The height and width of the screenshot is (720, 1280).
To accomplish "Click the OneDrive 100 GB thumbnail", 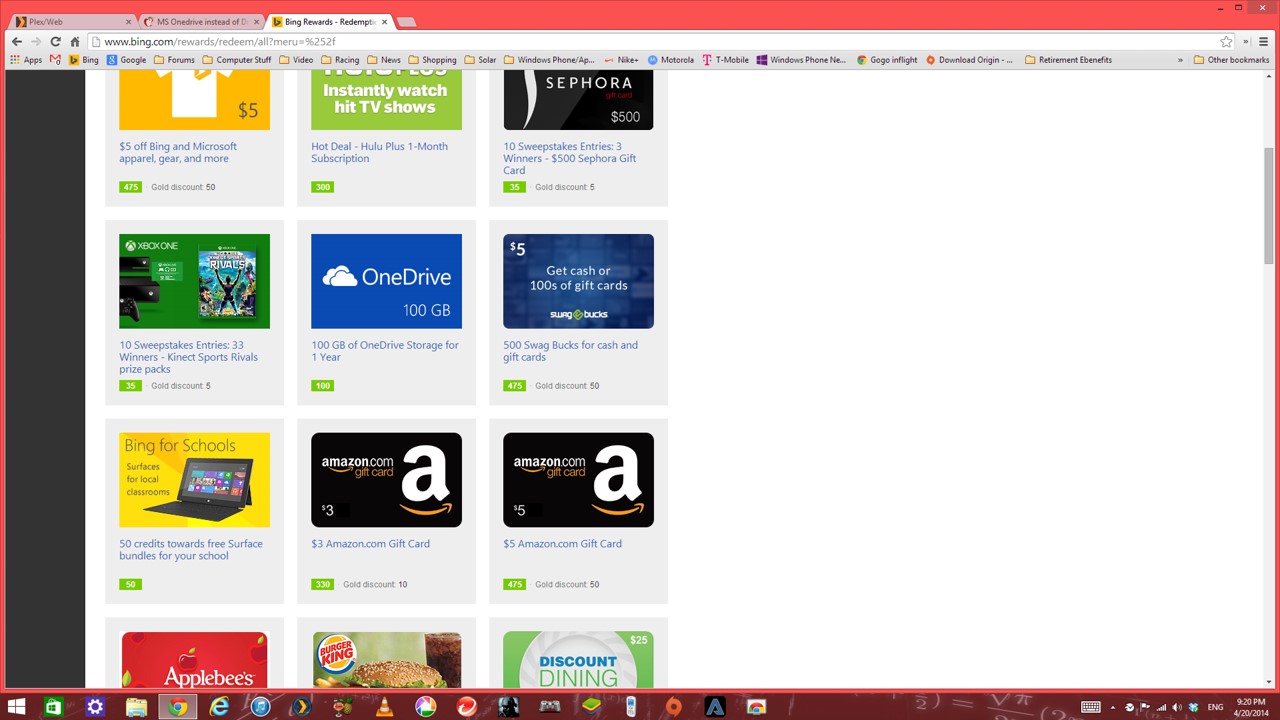I will pyautogui.click(x=386, y=281).
